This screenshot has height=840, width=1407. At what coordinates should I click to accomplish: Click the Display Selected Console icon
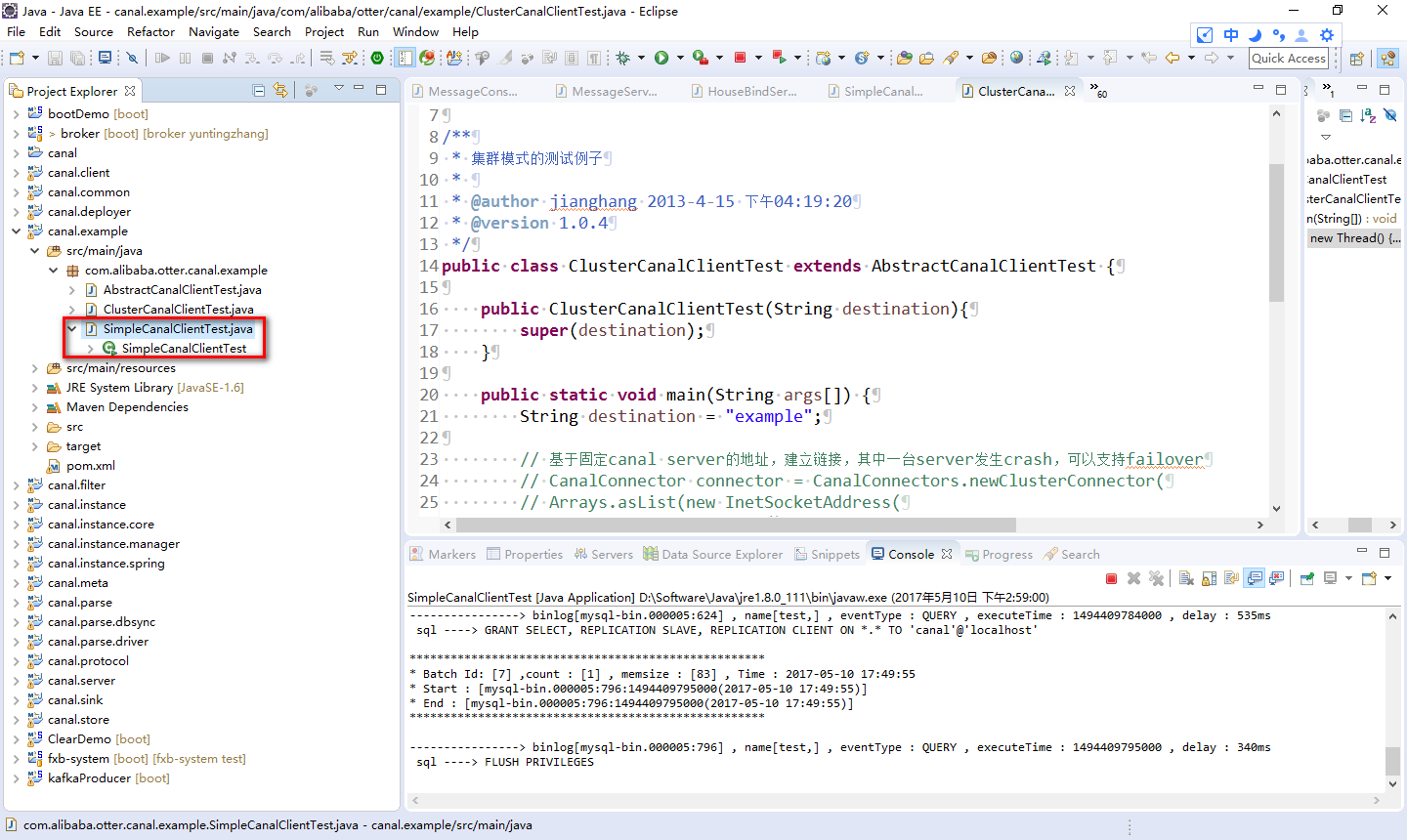(x=1330, y=578)
